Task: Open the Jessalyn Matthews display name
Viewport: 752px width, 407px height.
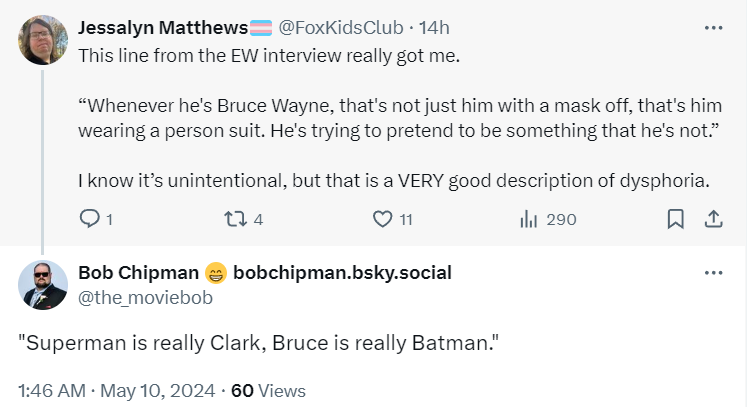Action: pos(163,28)
